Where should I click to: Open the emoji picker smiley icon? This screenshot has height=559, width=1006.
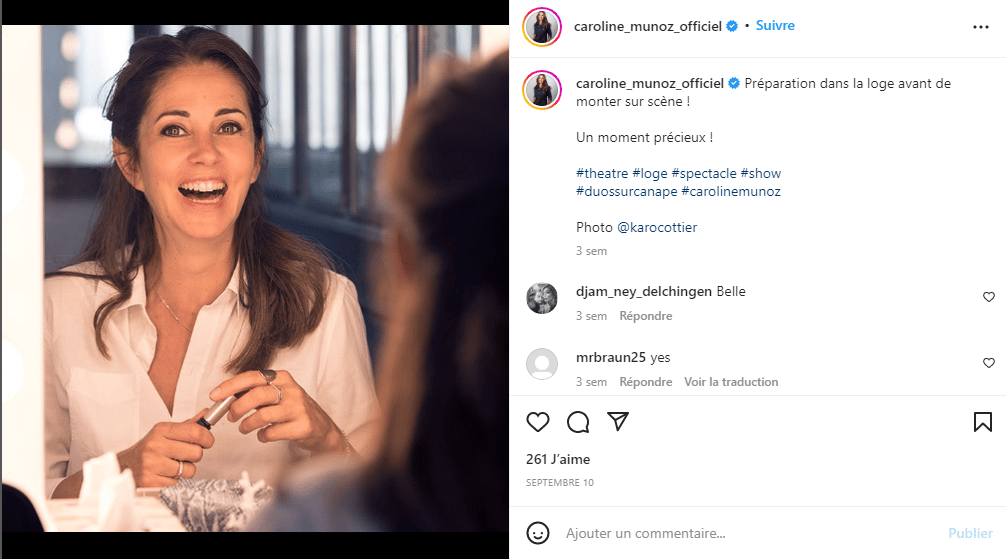point(538,533)
